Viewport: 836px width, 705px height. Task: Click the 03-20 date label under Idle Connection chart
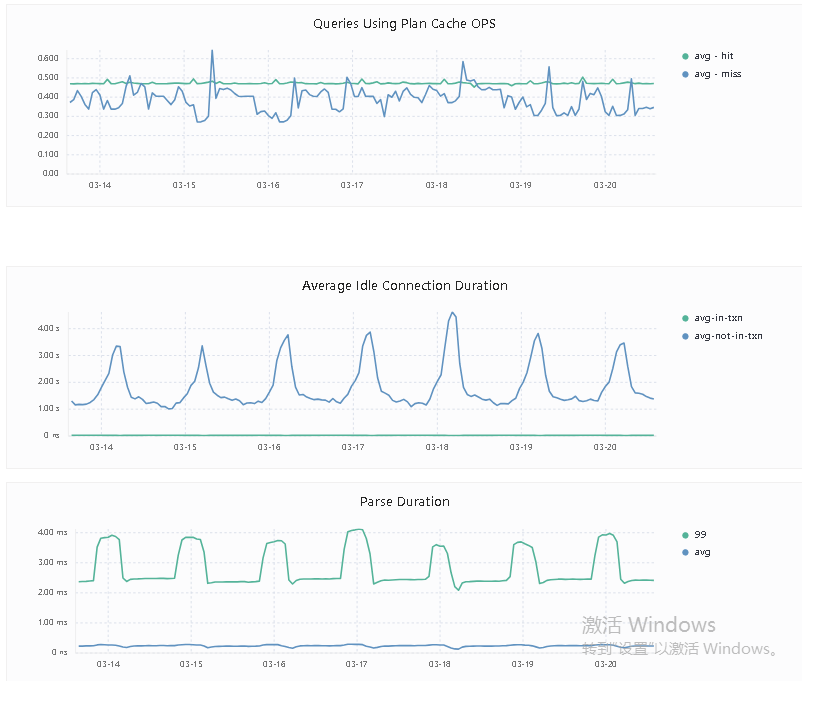pos(605,447)
